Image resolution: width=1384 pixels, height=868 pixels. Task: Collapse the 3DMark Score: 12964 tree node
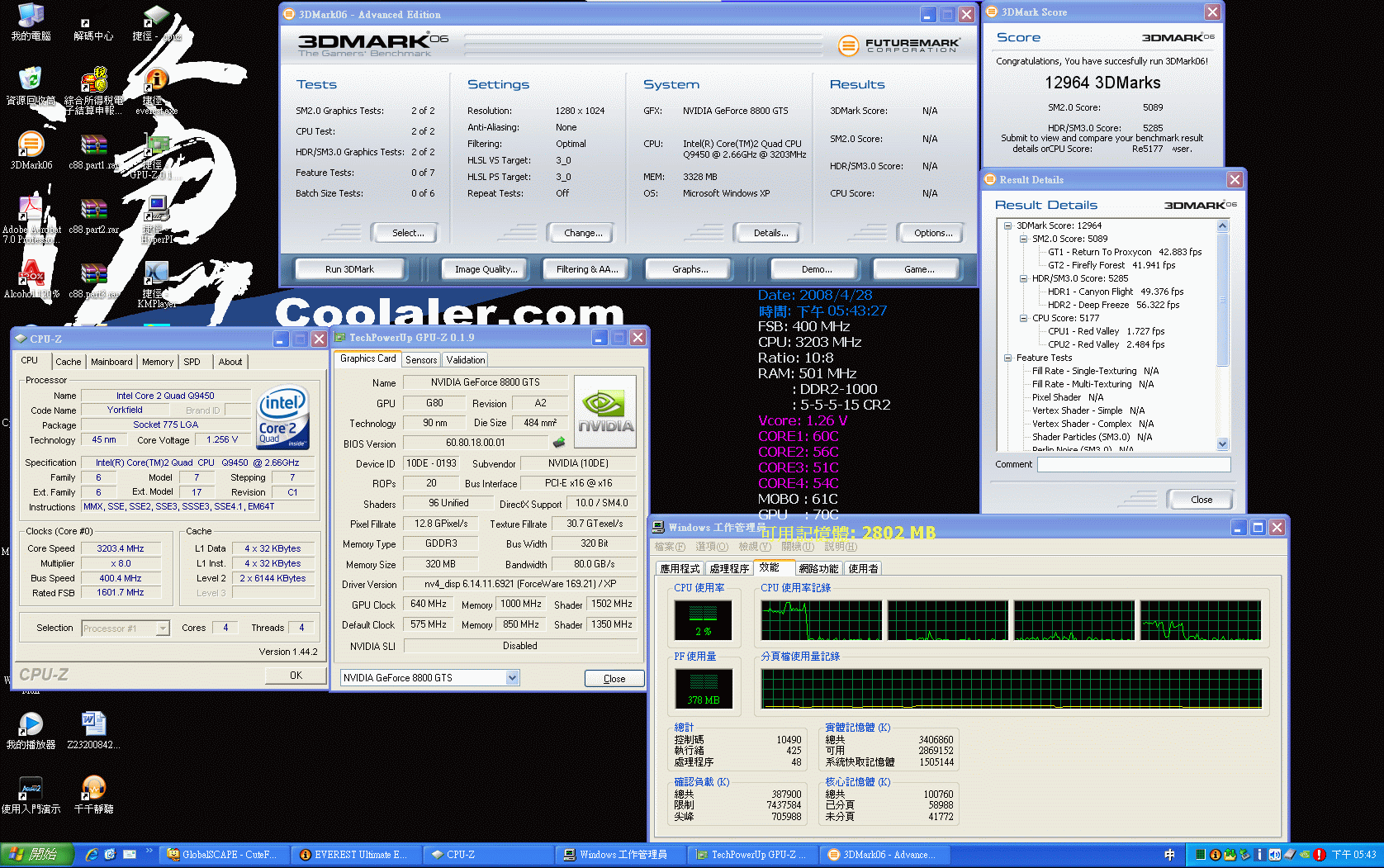point(1008,225)
